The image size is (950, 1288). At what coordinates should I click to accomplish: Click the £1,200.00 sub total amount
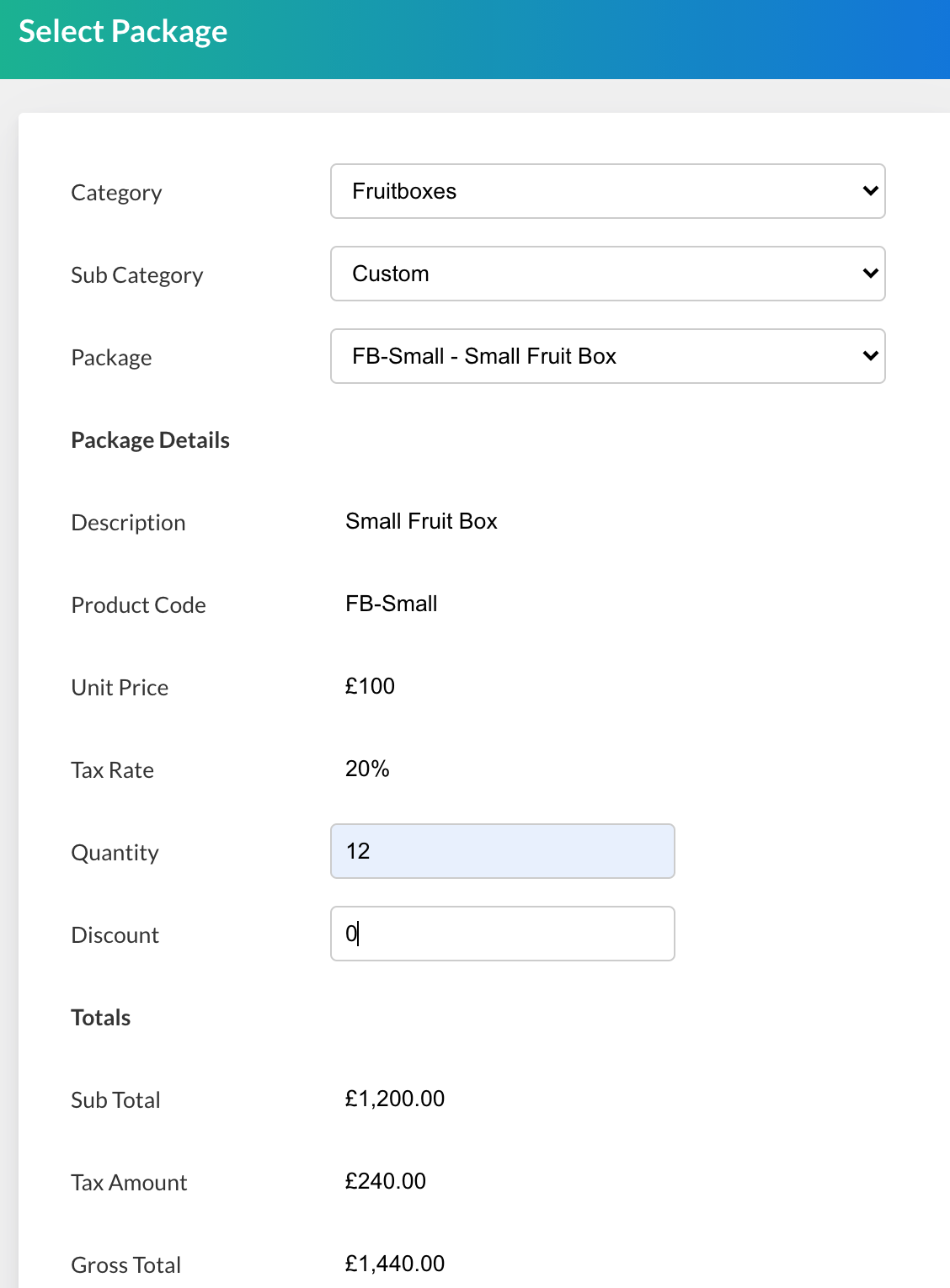pyautogui.click(x=394, y=1099)
